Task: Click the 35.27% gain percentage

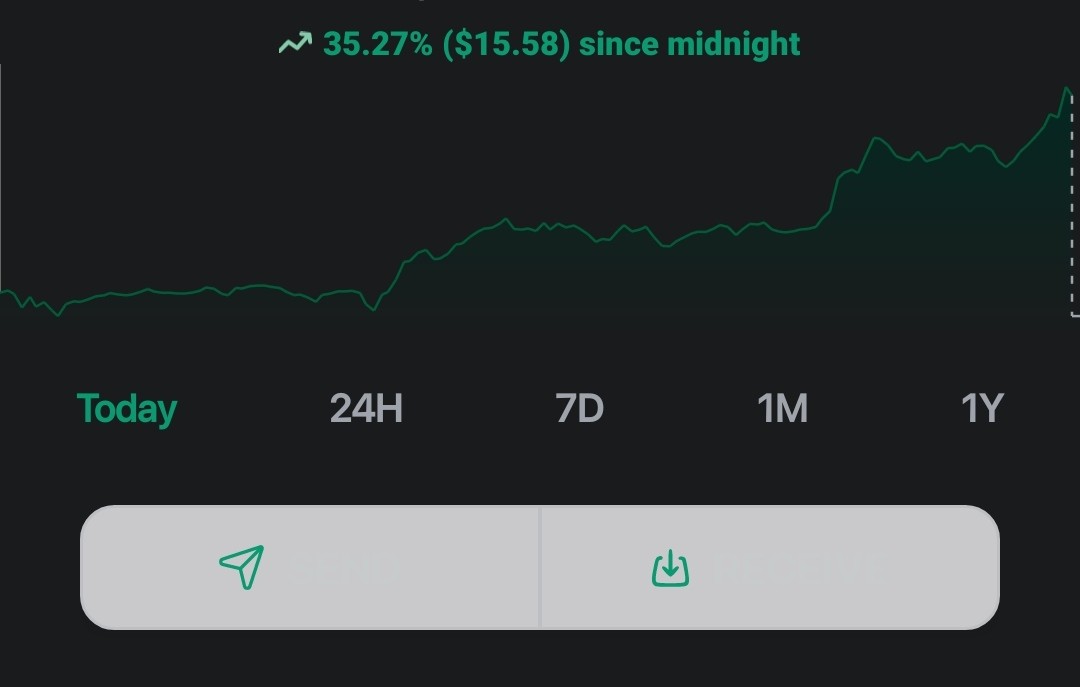Action: (377, 44)
